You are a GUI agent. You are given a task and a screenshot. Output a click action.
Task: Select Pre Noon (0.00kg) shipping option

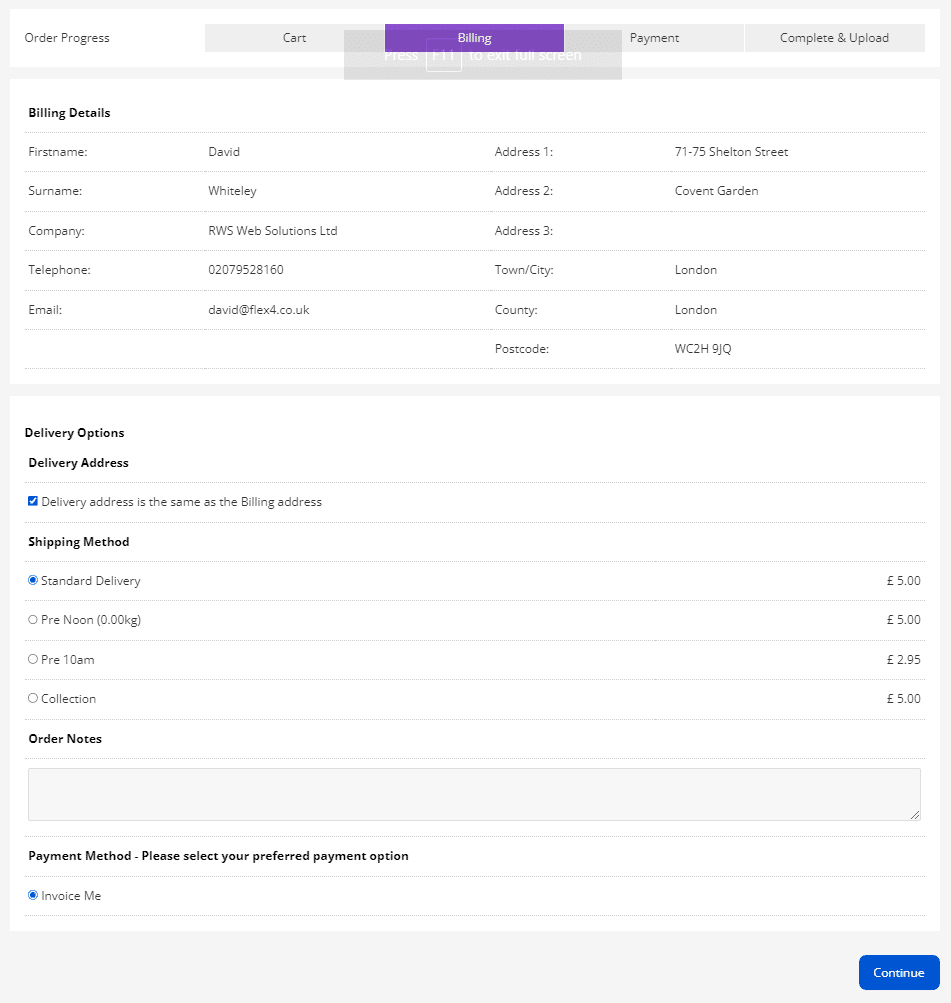point(33,619)
